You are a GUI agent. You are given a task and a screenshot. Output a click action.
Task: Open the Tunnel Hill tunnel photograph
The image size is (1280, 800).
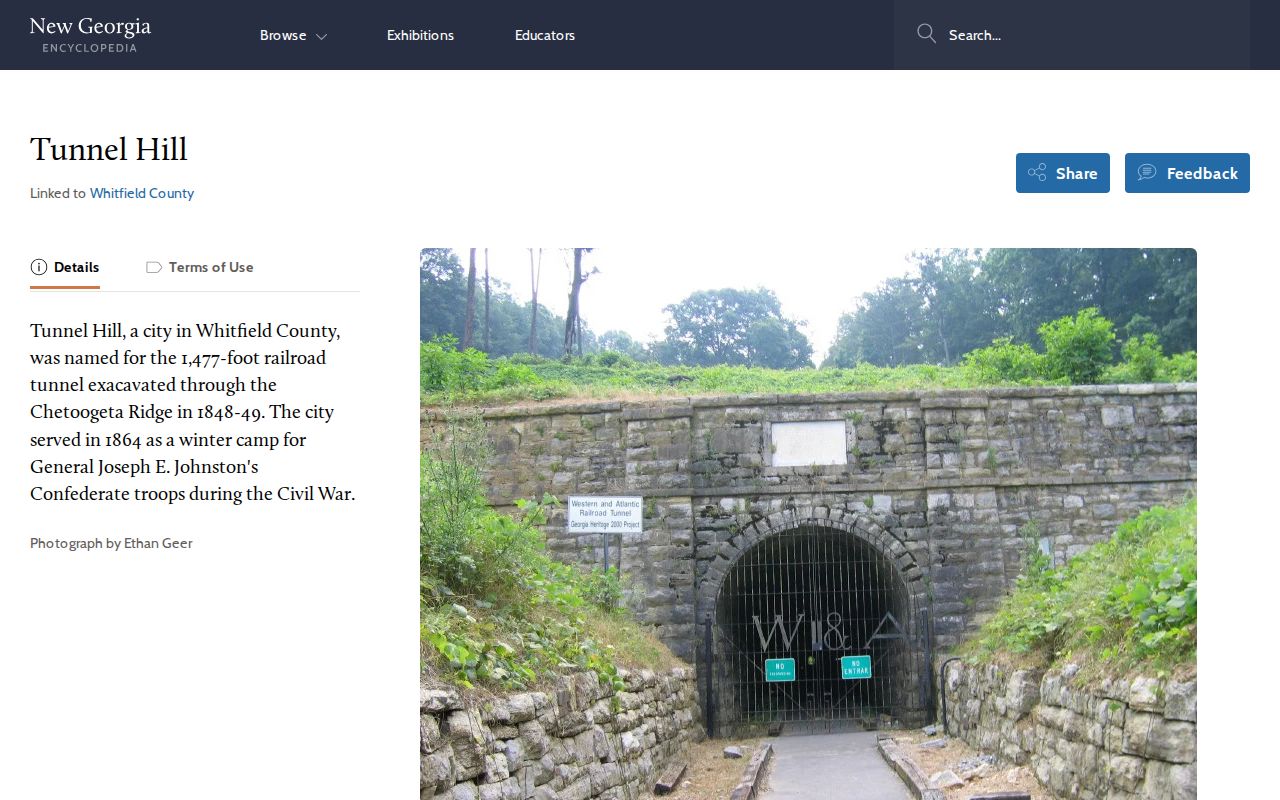click(x=808, y=524)
